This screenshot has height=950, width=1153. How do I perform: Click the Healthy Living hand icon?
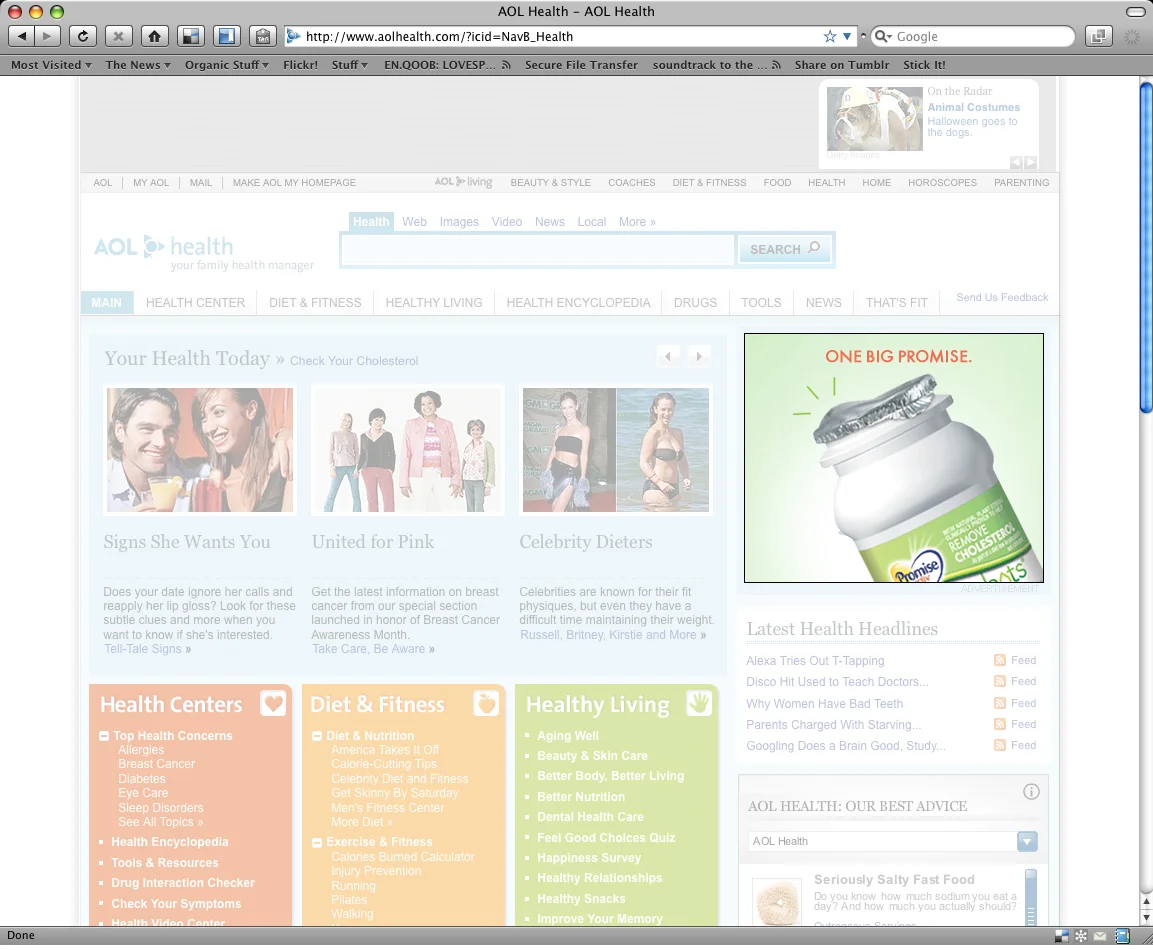(x=699, y=703)
